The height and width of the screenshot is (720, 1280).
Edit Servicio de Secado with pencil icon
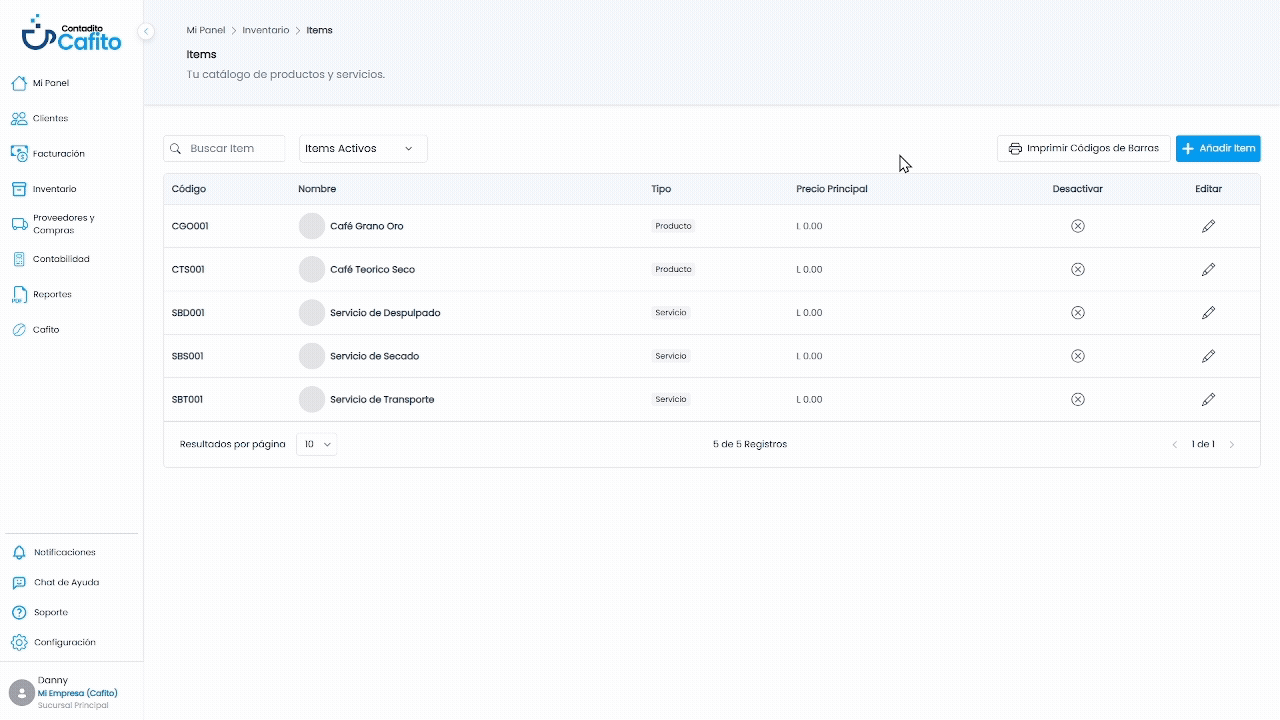(x=1208, y=356)
